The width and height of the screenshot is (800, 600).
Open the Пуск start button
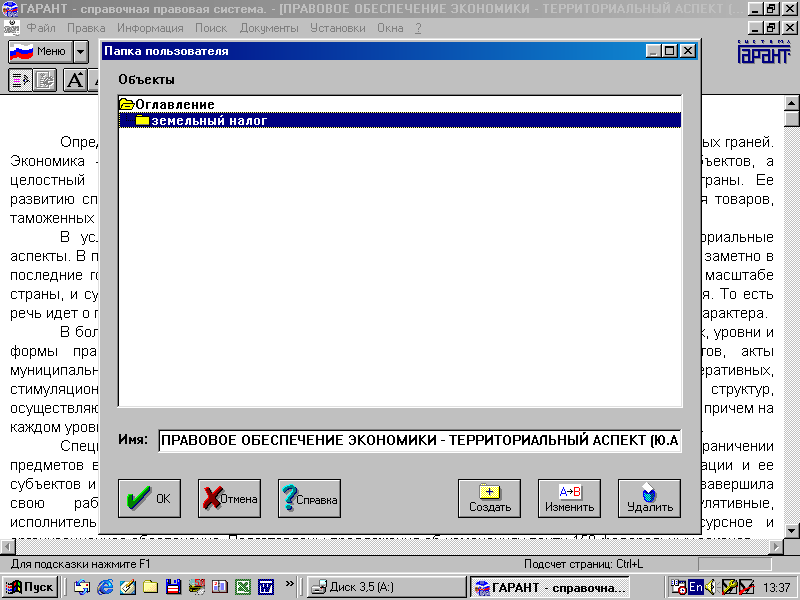(x=29, y=587)
